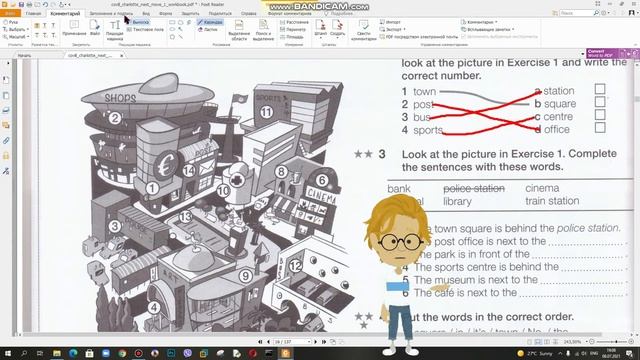Switch to the Защитить ribbon tab
The width and height of the screenshot is (640, 360).
(x=190, y=13)
